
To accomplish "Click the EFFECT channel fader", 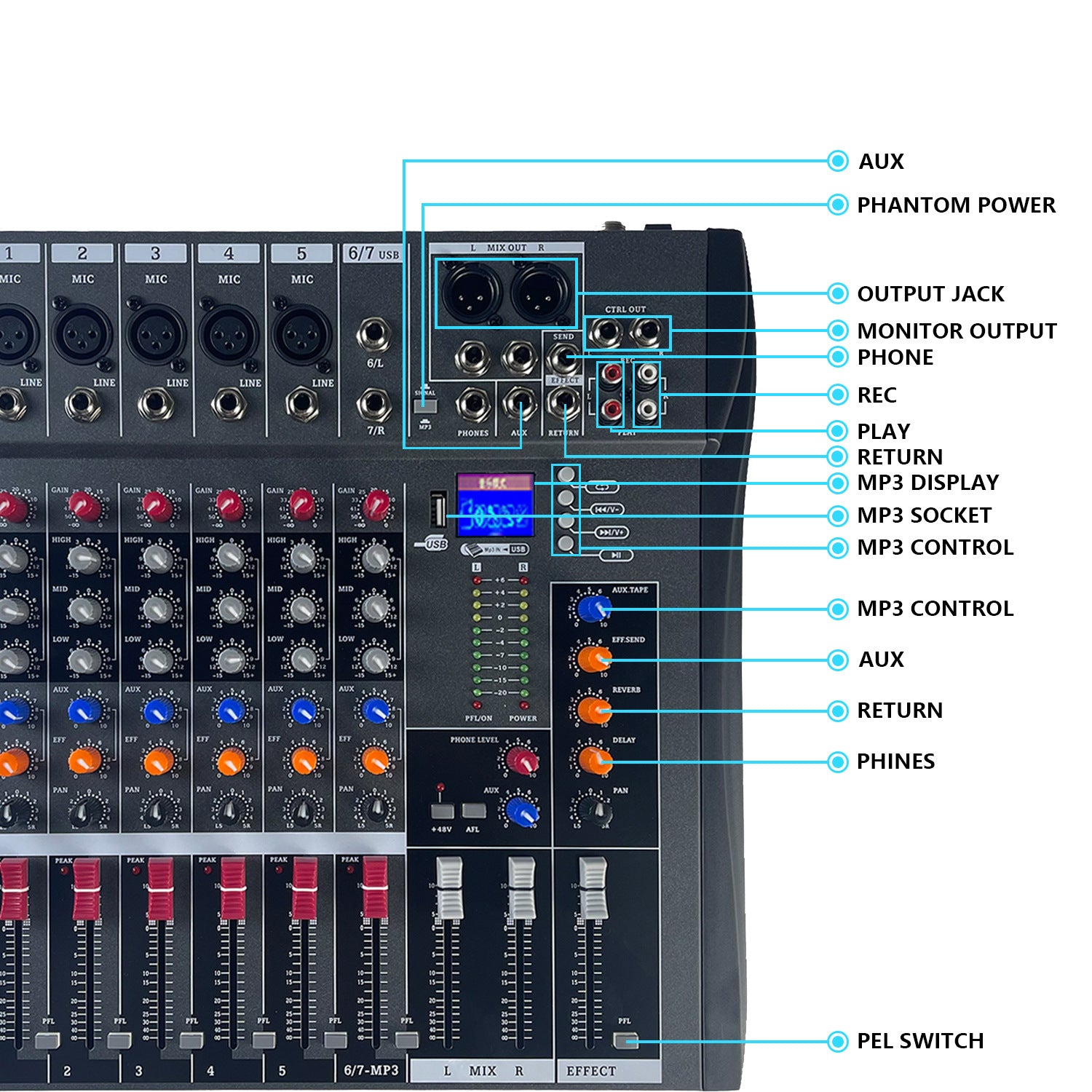I will tap(593, 887).
